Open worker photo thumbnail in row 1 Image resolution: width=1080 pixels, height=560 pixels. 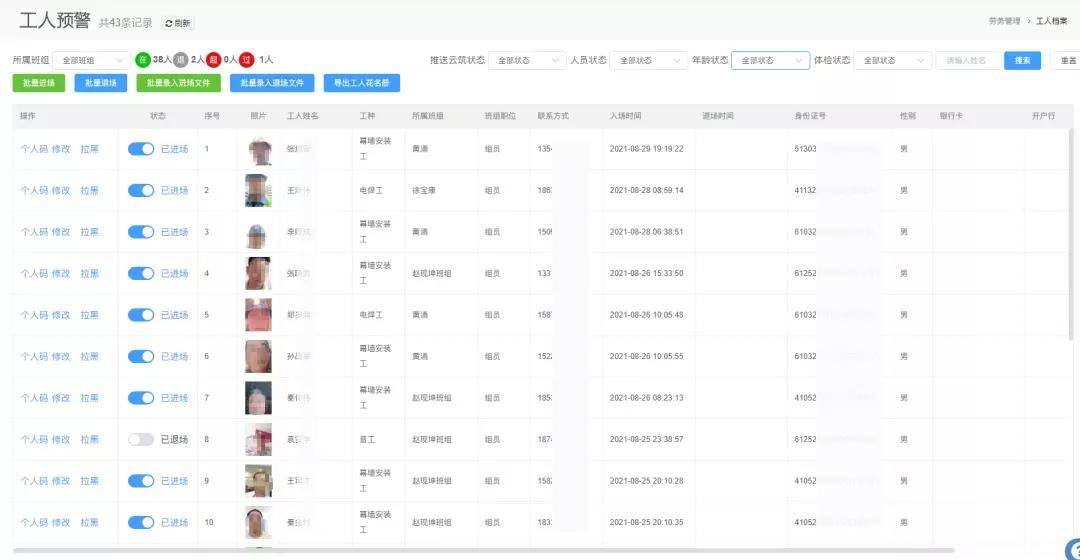(x=258, y=149)
